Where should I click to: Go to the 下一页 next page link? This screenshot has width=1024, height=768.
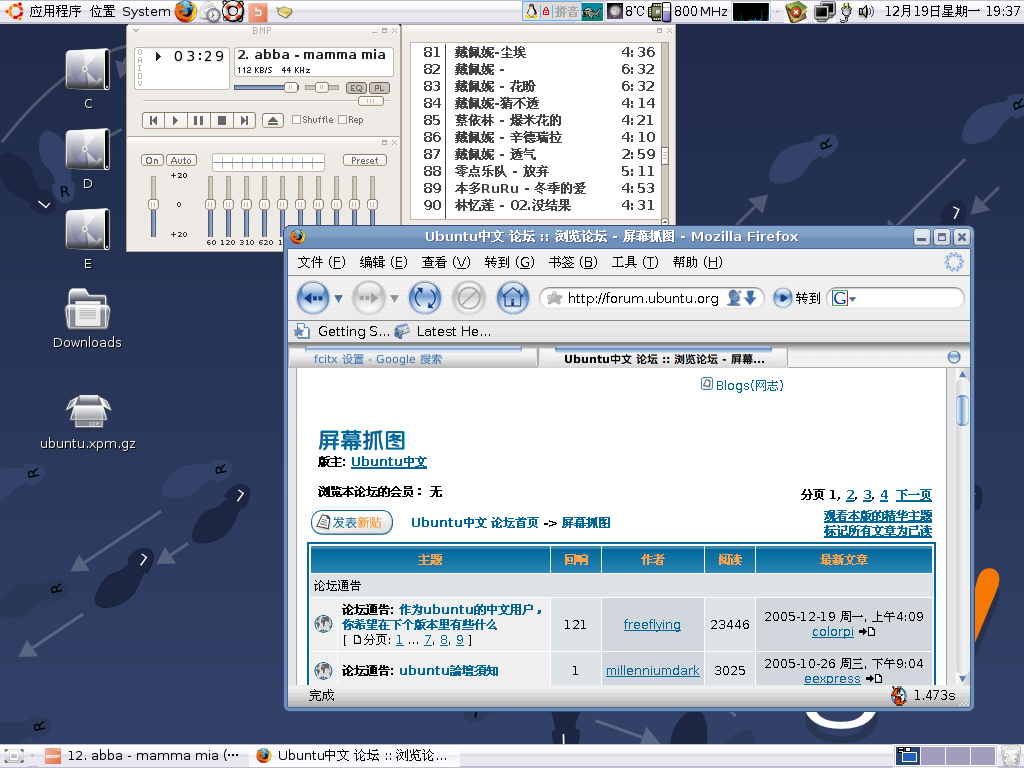pyautogui.click(x=914, y=495)
